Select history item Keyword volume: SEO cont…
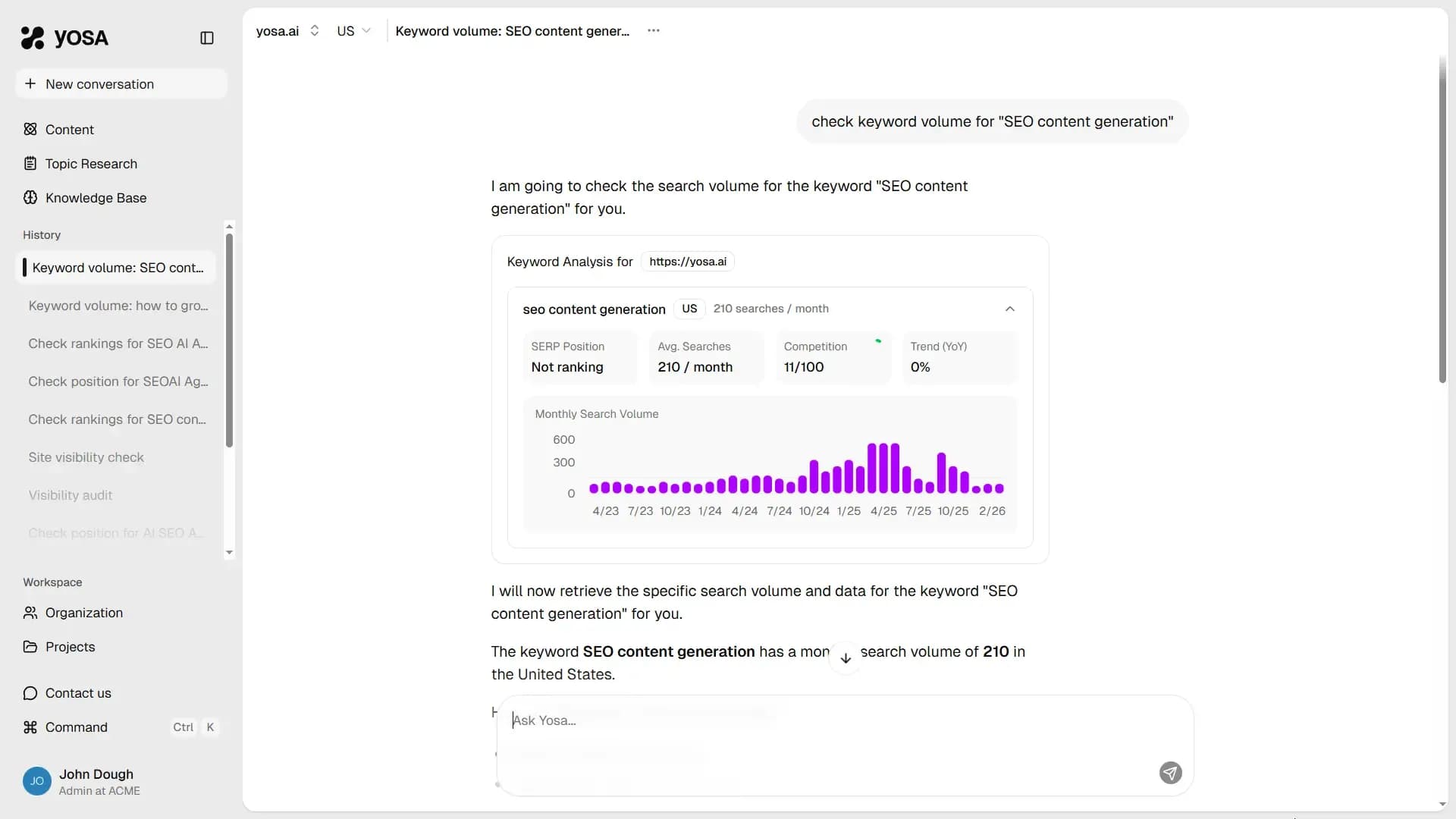The width and height of the screenshot is (1456, 819). coord(115,268)
